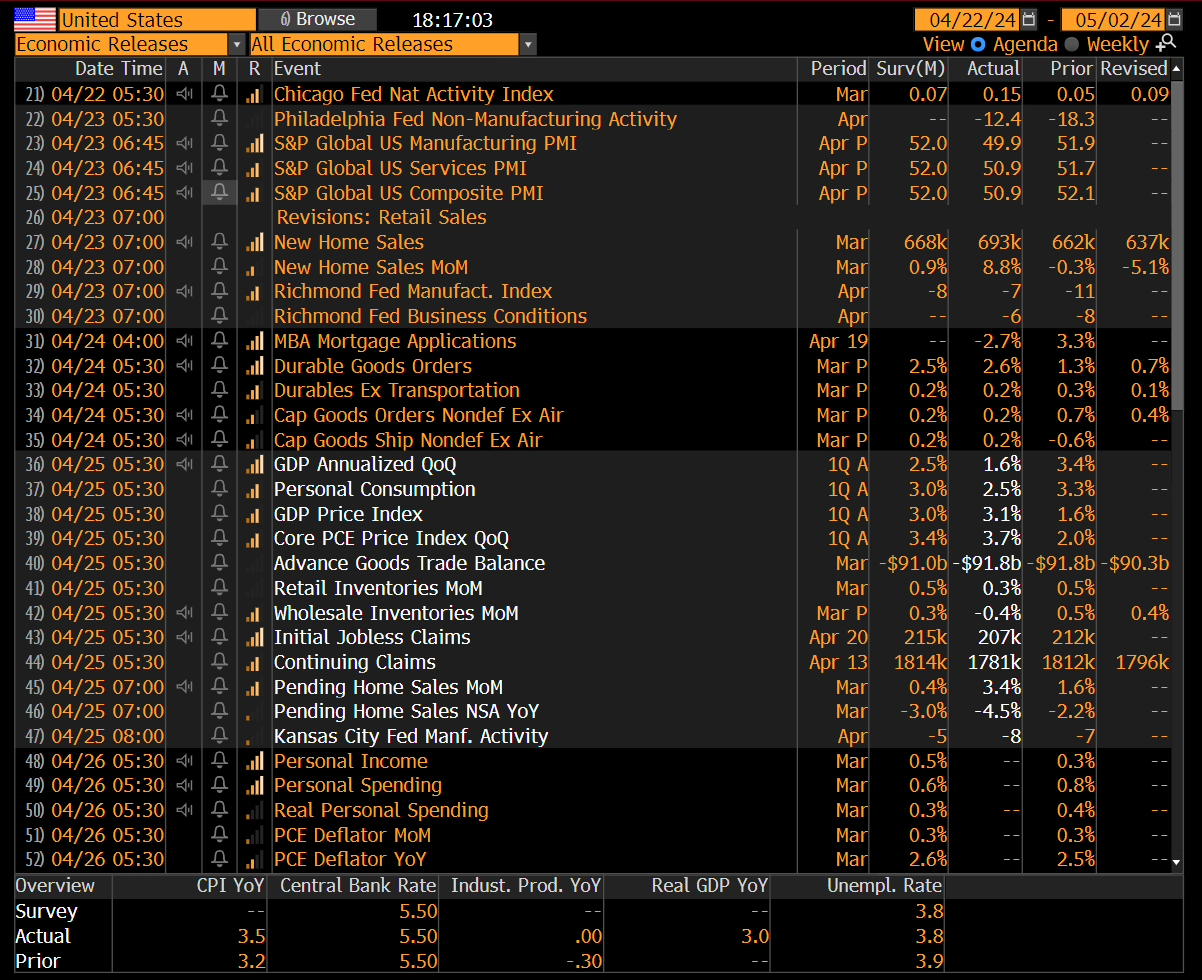Click the Unempl. Rate overview header
Screen dimensions: 1202x980
pyautogui.click(x=884, y=886)
